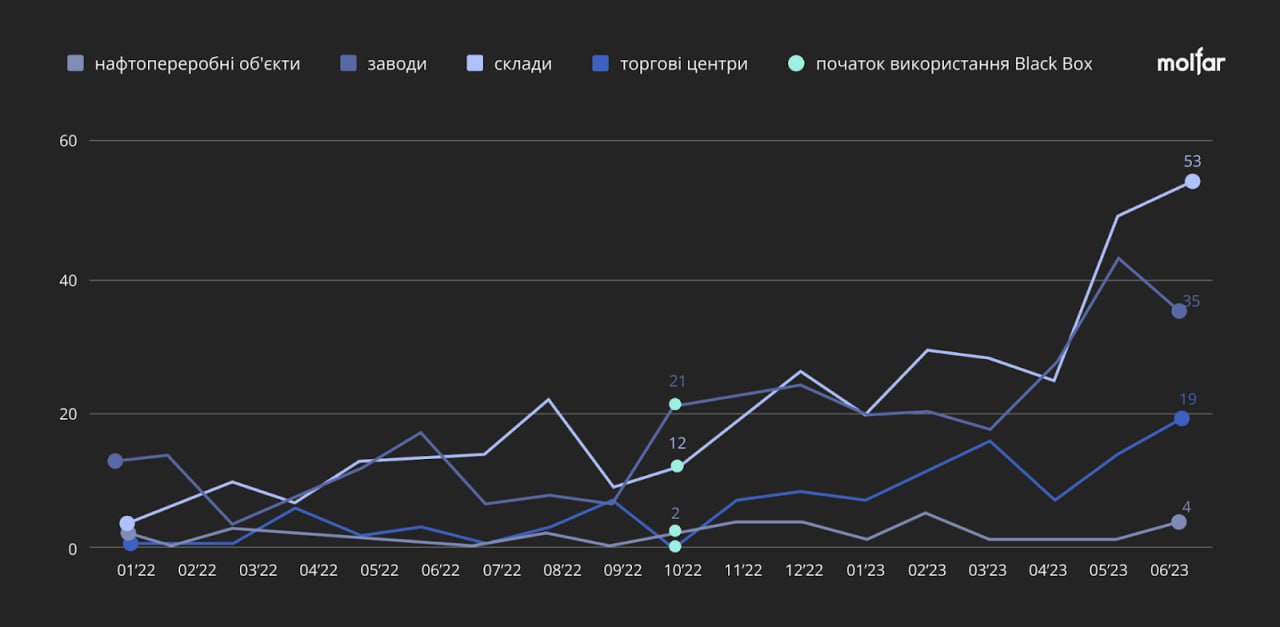Click the 06'23 x-axis label
This screenshot has height=627, width=1280.
[x=1169, y=570]
